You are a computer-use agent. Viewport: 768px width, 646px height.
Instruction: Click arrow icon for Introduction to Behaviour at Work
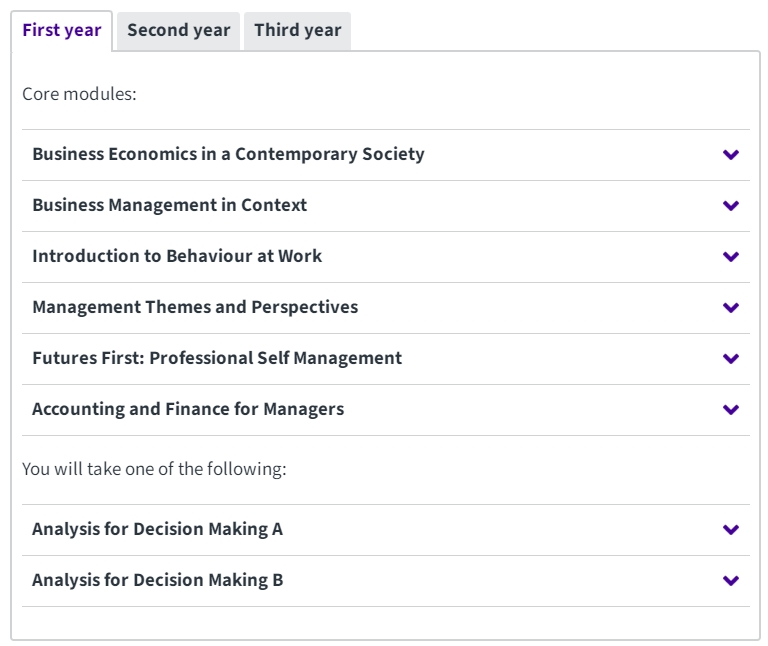[x=731, y=257]
